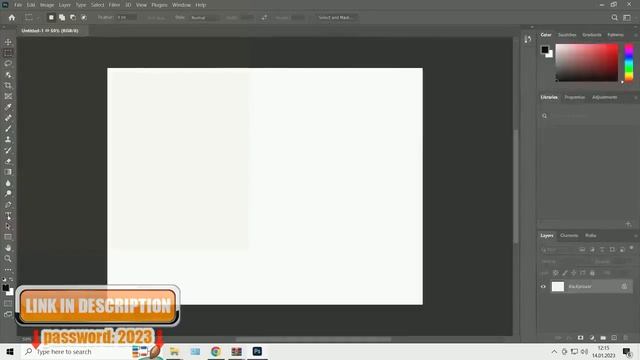Image resolution: width=640 pixels, height=360 pixels.
Task: Create a new layer
Action: point(614,338)
